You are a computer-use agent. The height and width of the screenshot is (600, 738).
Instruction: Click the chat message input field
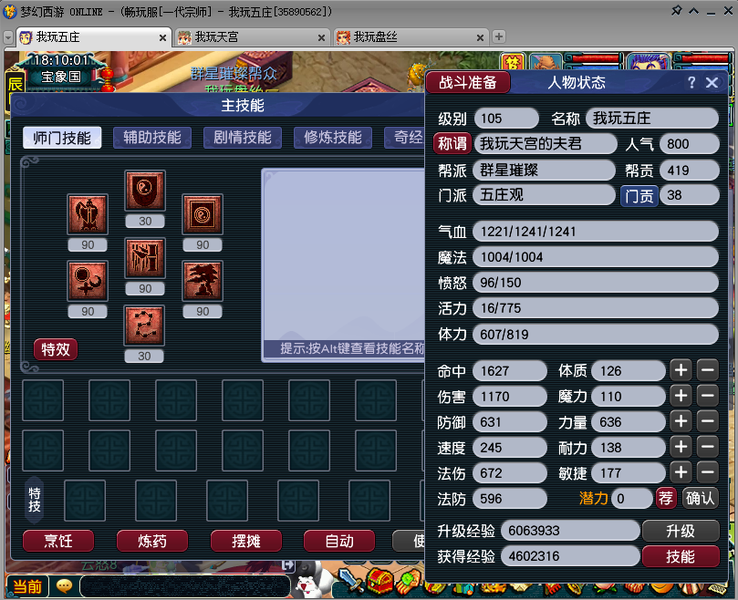(185, 587)
